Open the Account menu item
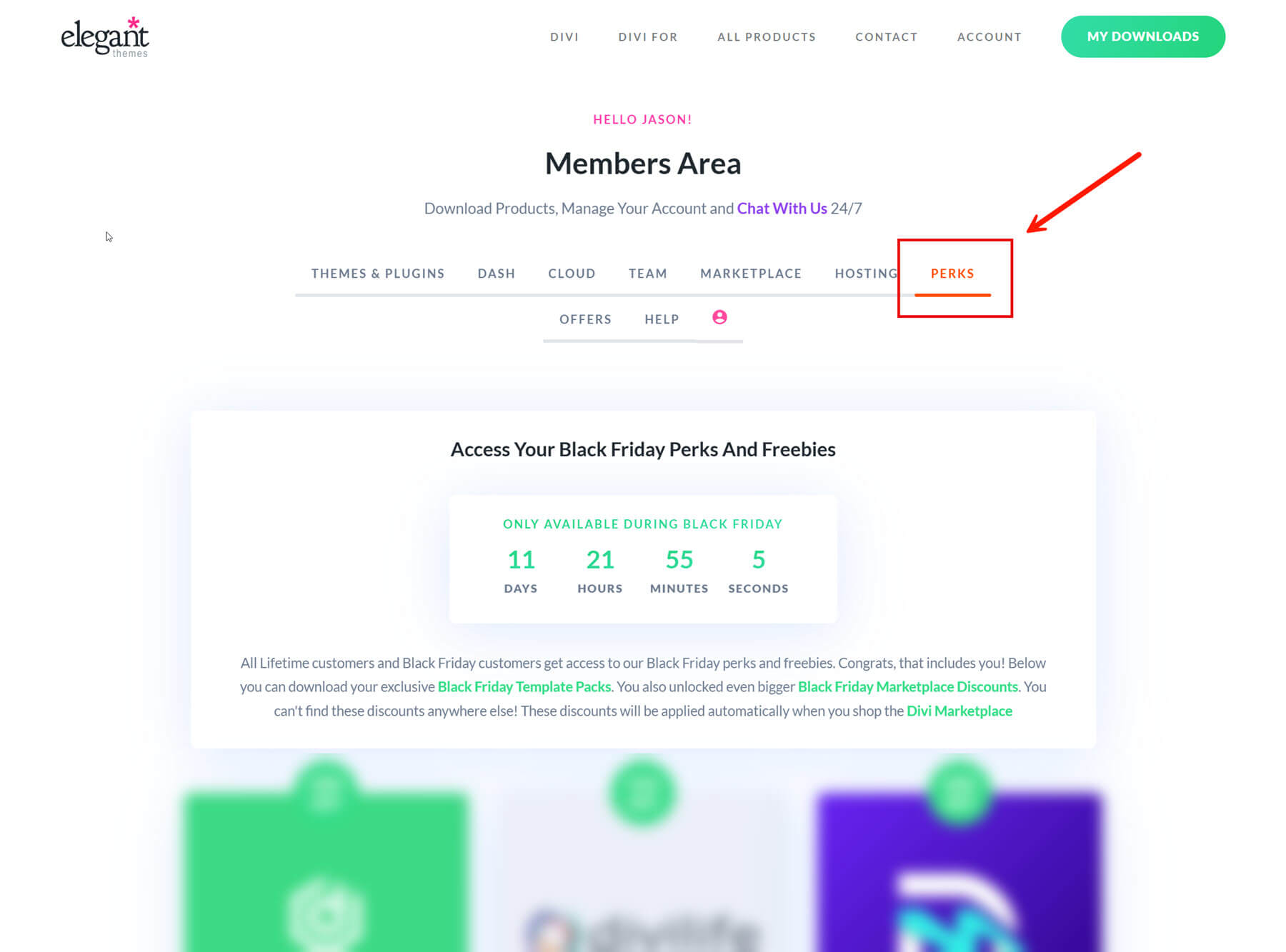Screen dimensions: 1286x952 989,37
